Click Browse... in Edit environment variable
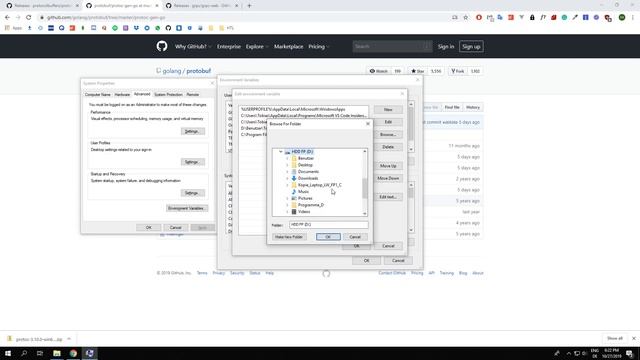 (x=388, y=135)
